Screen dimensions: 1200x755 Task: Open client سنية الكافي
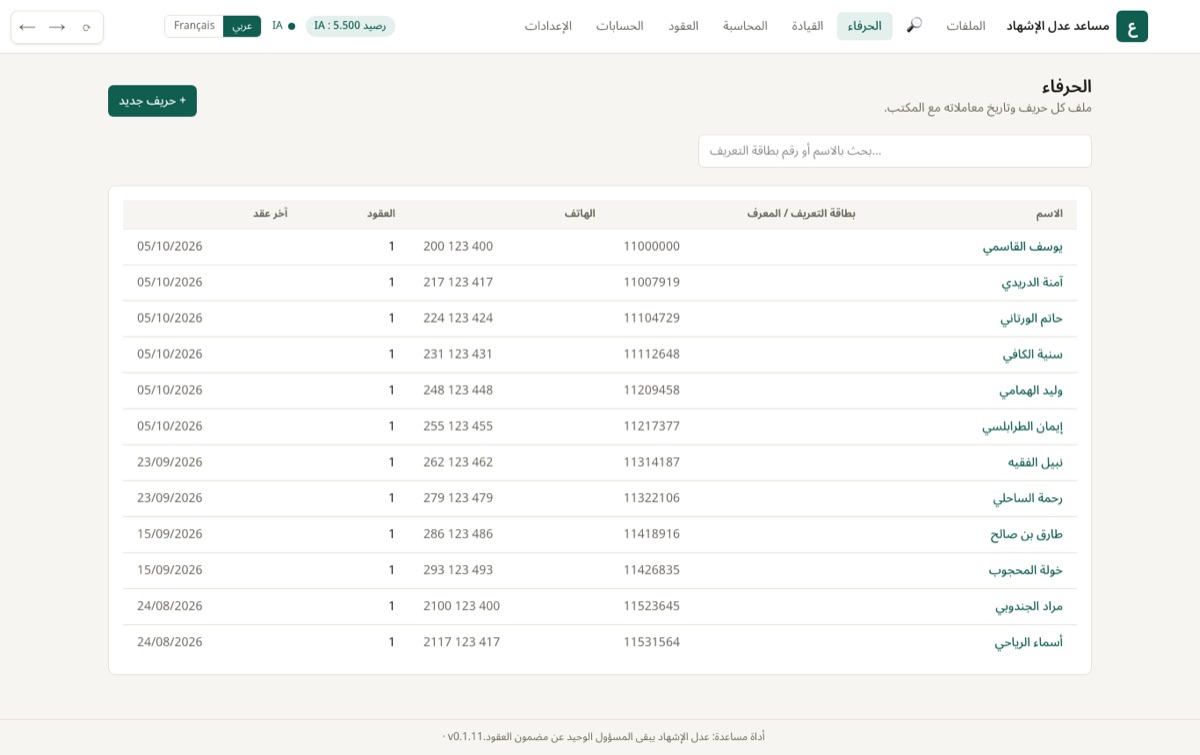1033,354
